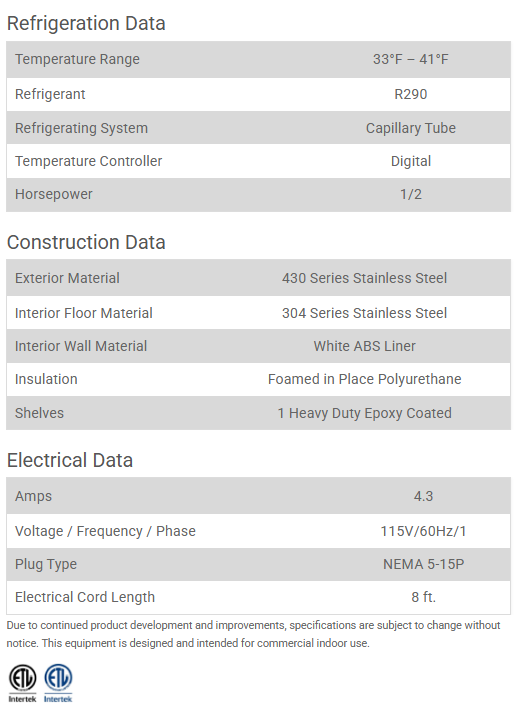The width and height of the screenshot is (526, 707).
Task: Click the Horsepower 1/2 value
Action: click(x=411, y=194)
